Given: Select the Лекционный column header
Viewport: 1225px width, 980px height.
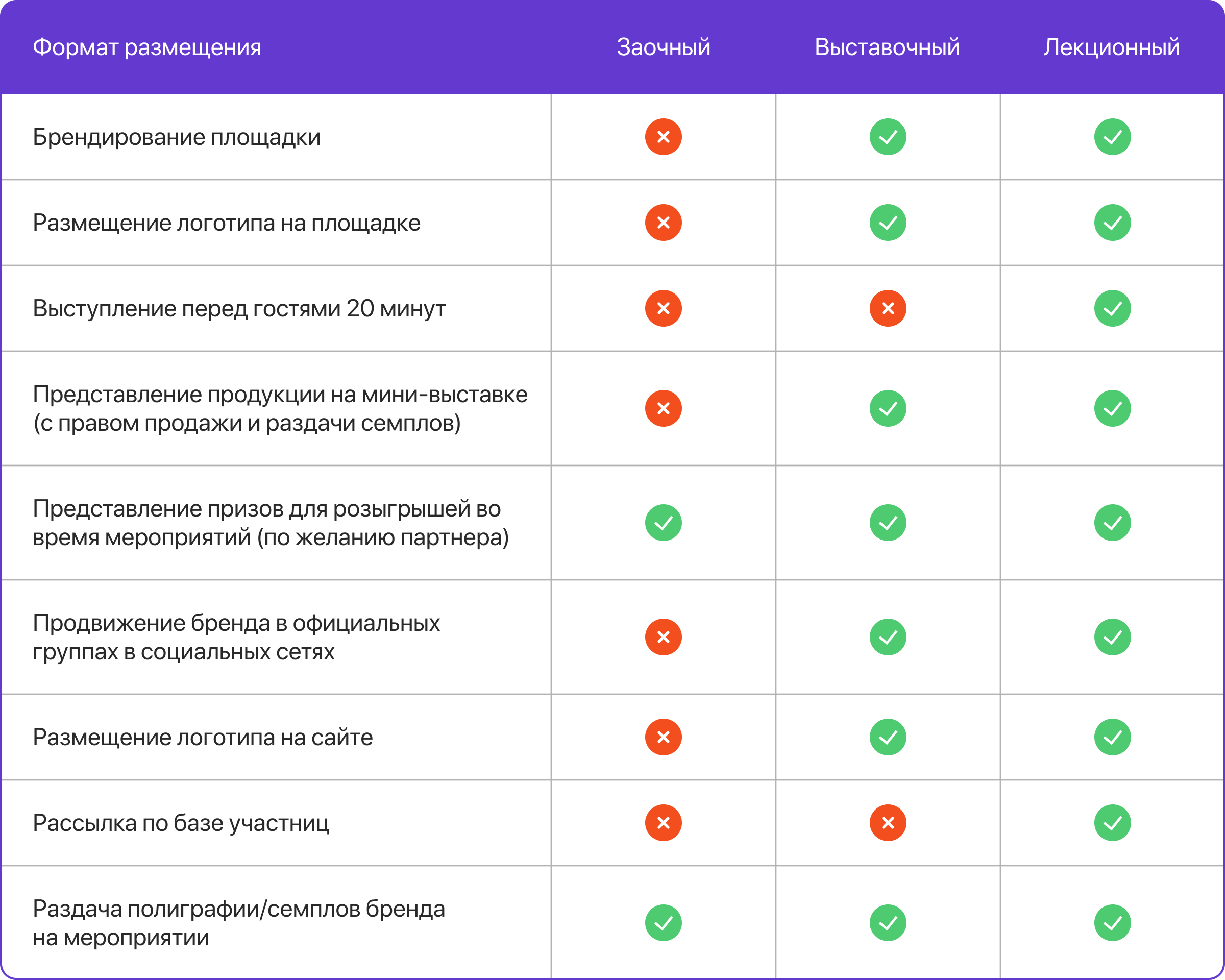Looking at the screenshot, I should (x=1111, y=47).
